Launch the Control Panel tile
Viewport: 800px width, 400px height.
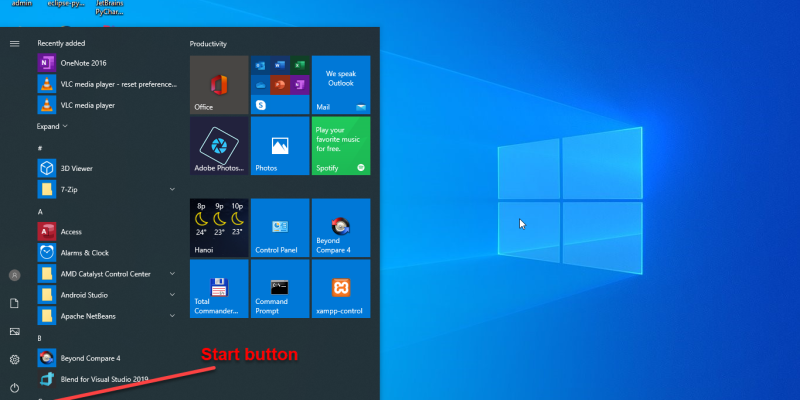(x=280, y=227)
